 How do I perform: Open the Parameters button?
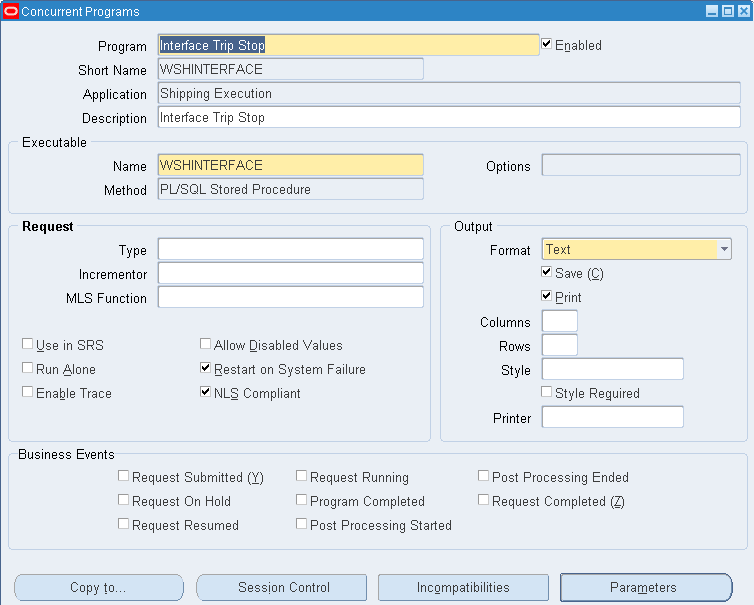[646, 587]
